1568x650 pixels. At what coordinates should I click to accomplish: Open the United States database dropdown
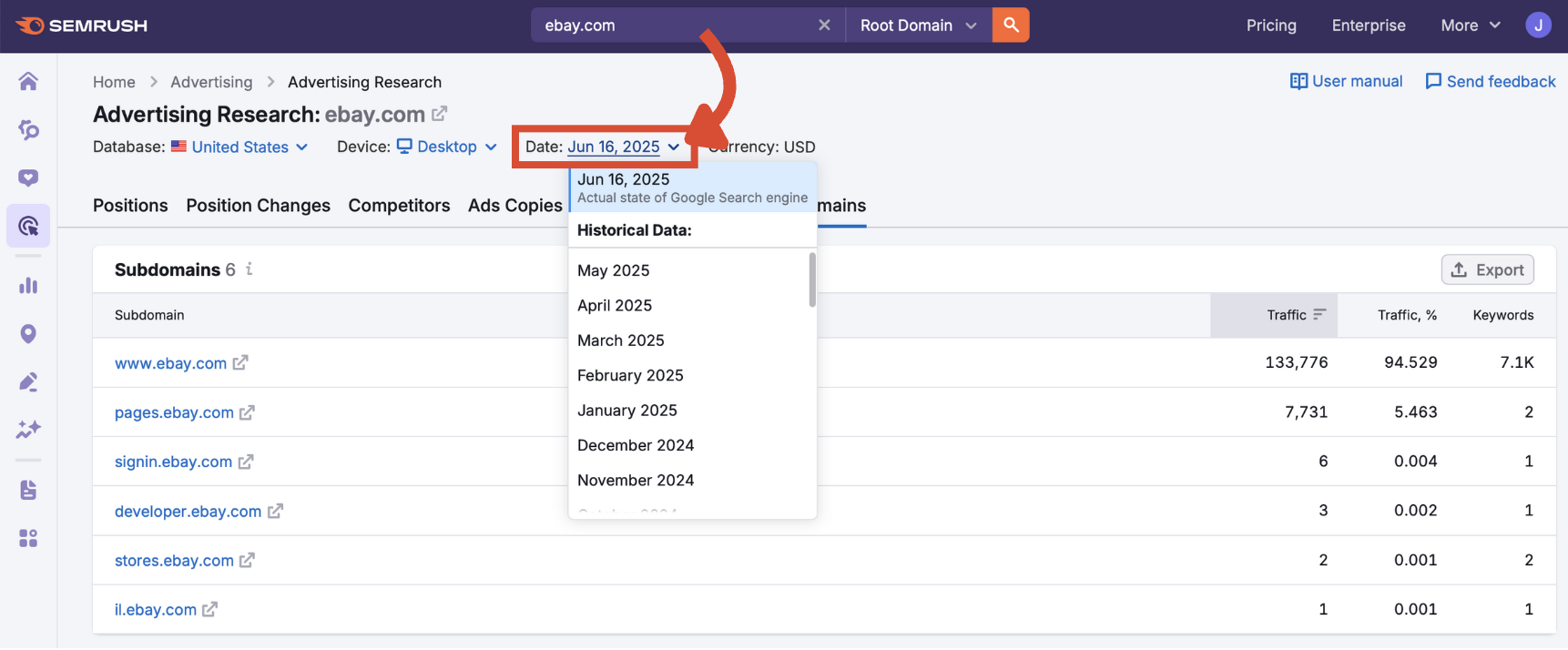(240, 147)
